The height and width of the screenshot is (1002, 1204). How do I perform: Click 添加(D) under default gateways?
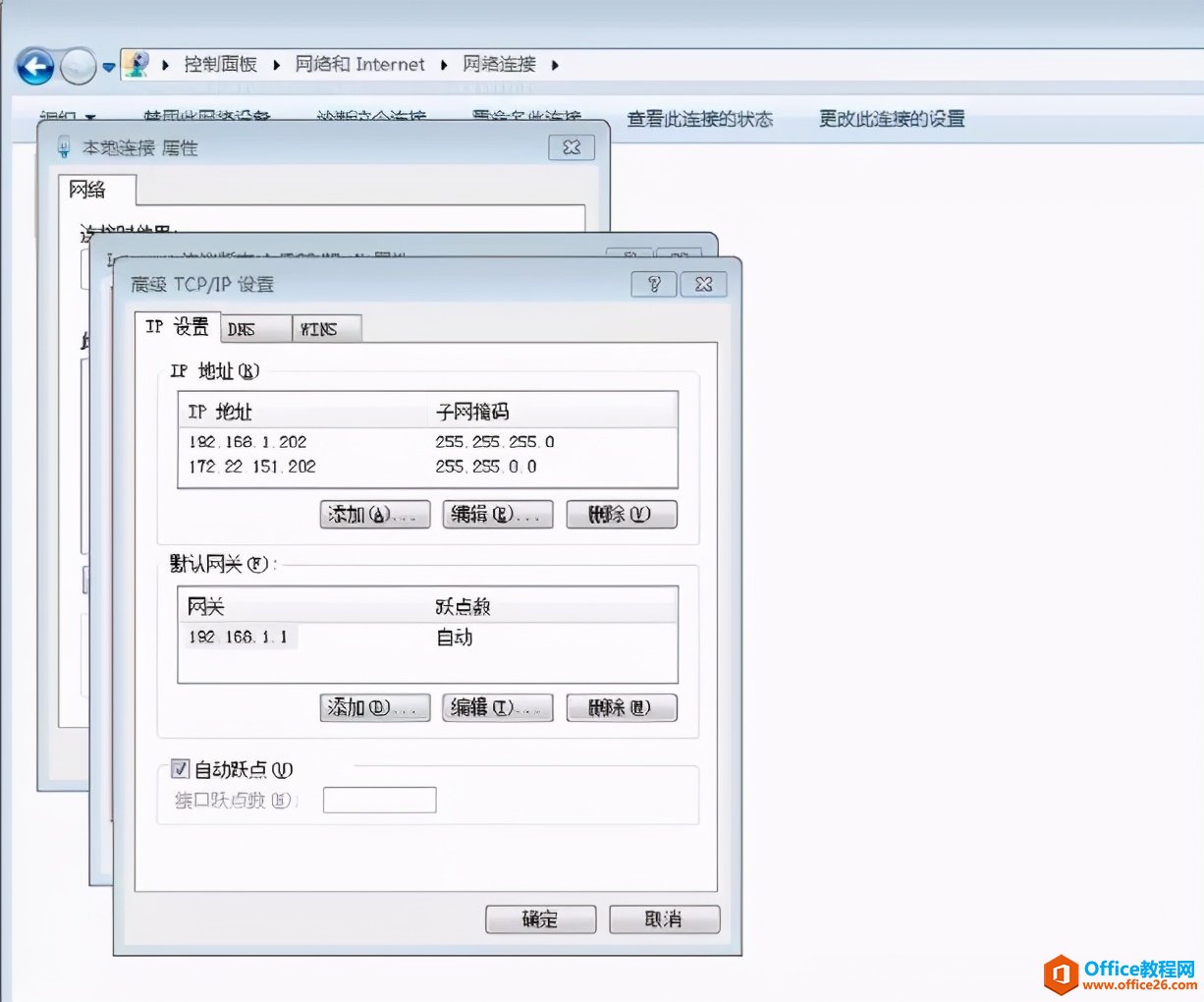(375, 708)
